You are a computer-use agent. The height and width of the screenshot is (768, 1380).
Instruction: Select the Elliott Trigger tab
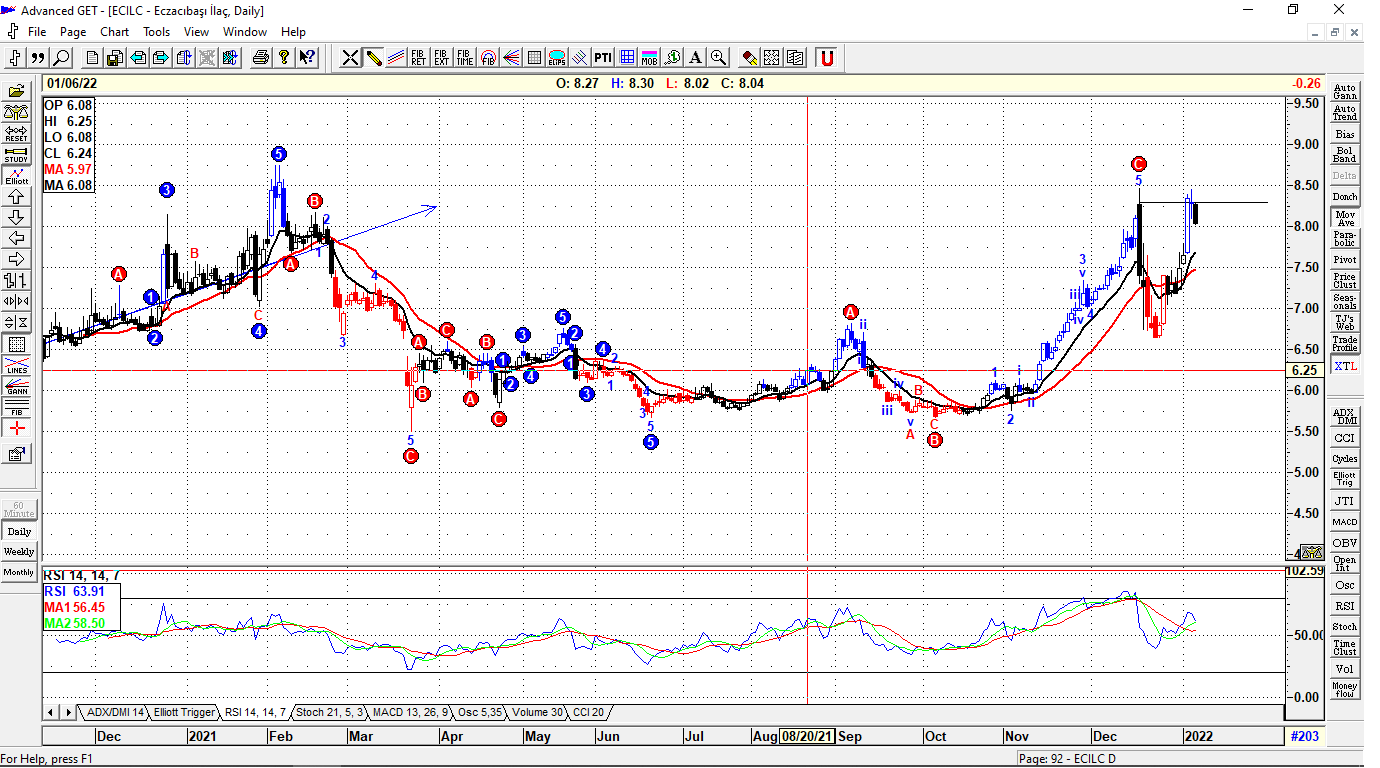coord(185,713)
